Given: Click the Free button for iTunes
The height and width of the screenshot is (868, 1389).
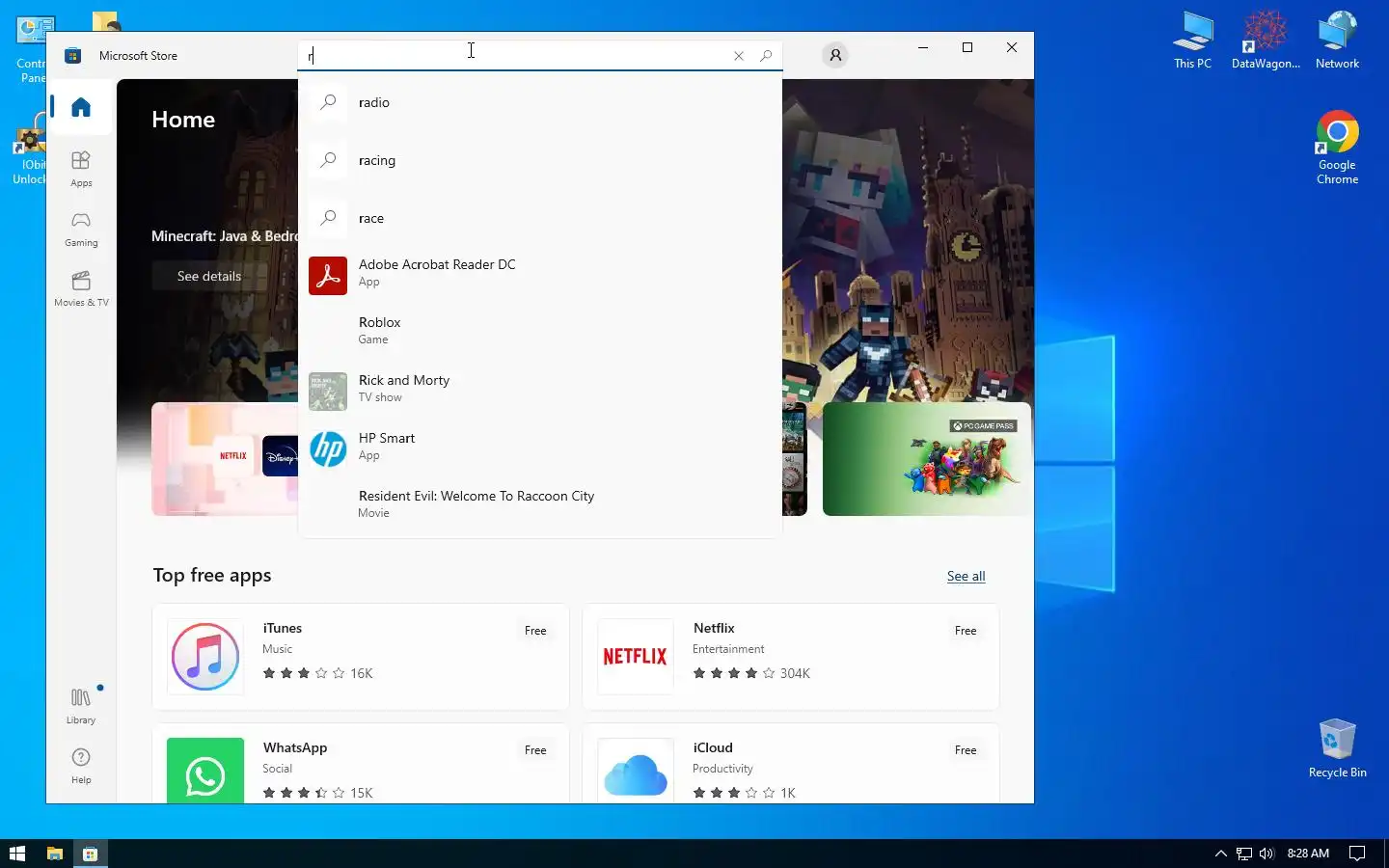Looking at the screenshot, I should 535,631.
